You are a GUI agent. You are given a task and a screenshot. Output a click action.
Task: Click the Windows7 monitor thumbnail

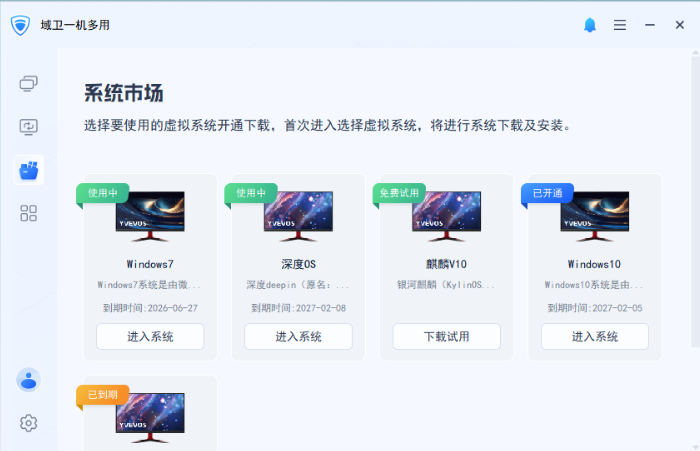[x=150, y=215]
